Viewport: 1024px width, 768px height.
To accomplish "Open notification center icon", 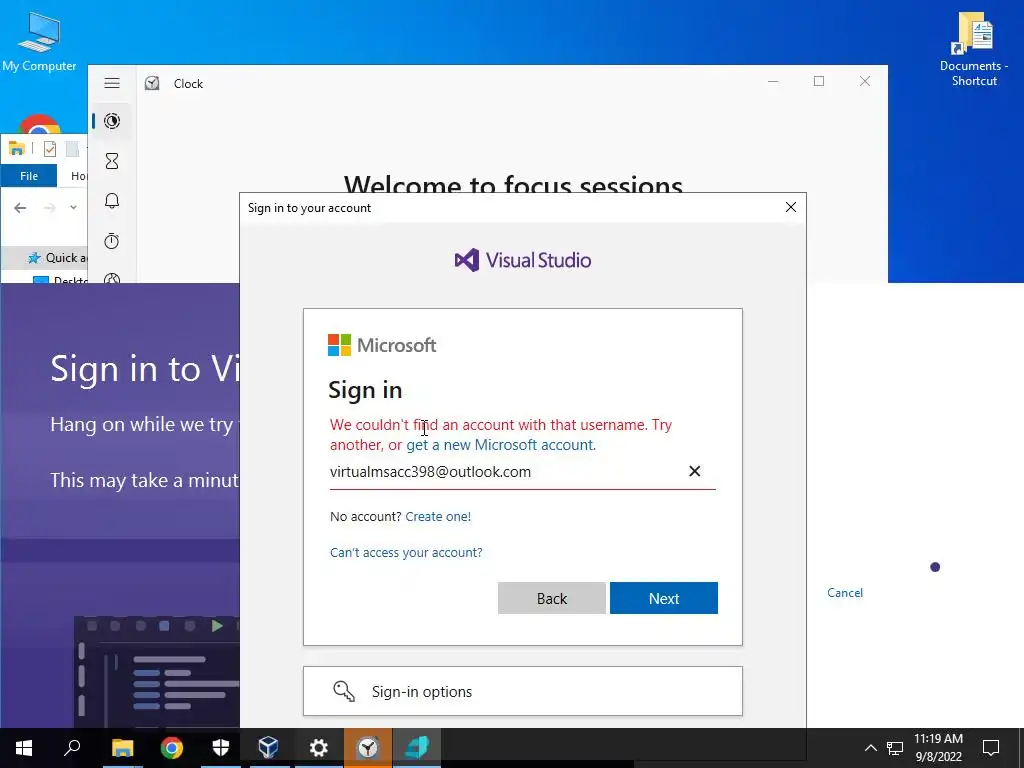I will point(991,748).
